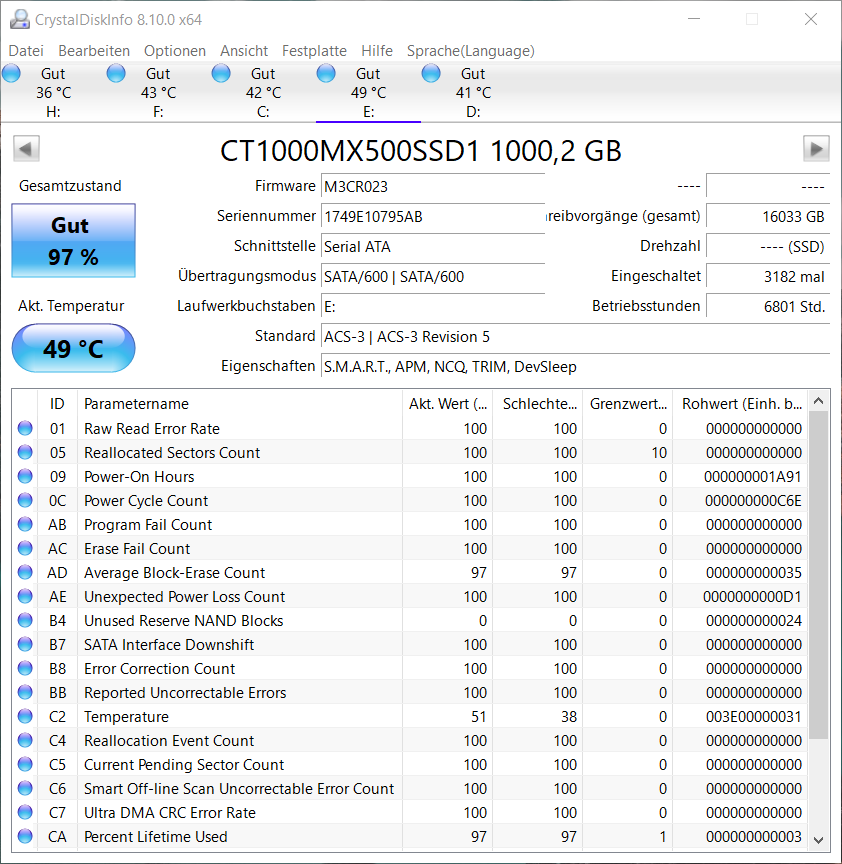The width and height of the screenshot is (842, 864).
Task: Click the Standard field ACS-3 Revision 5
Action: click(575, 337)
